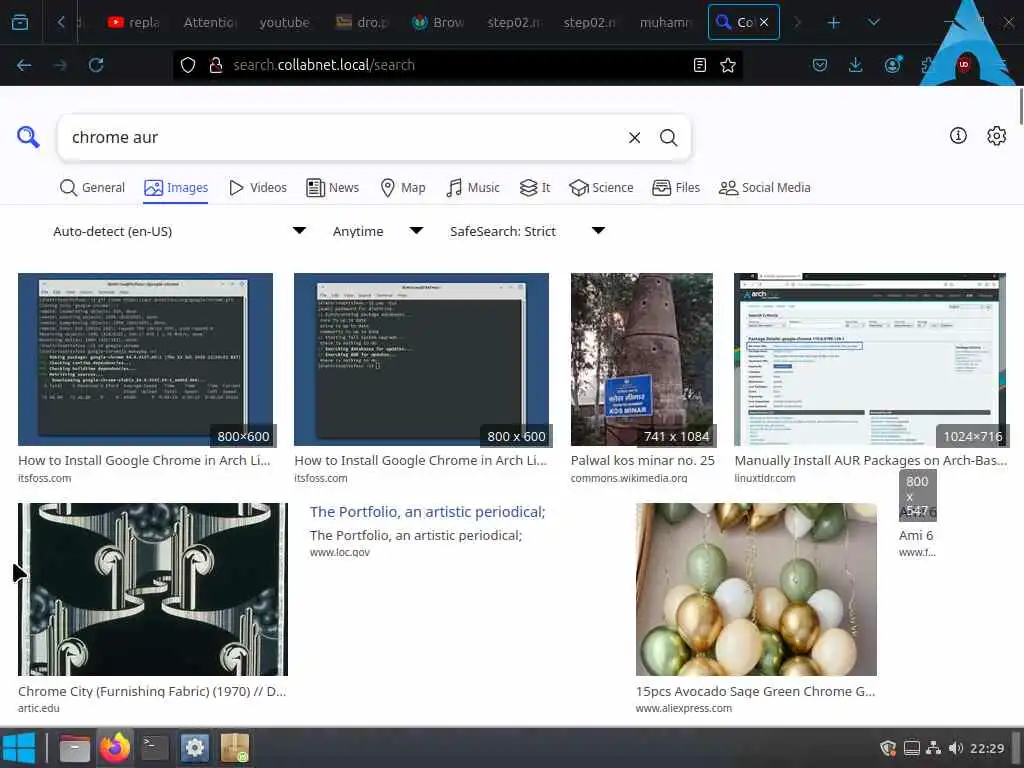This screenshot has height=768, width=1024.
Task: Open the file manager from the taskbar
Action: [74, 748]
